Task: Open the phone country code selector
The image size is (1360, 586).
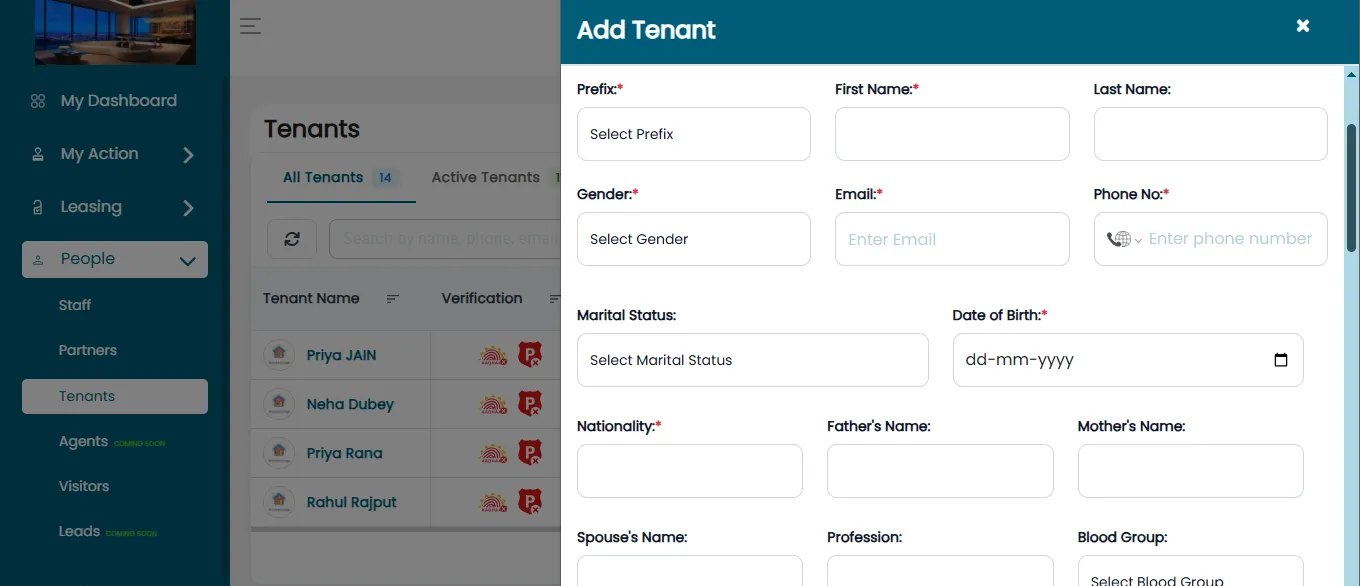Action: coord(1124,239)
